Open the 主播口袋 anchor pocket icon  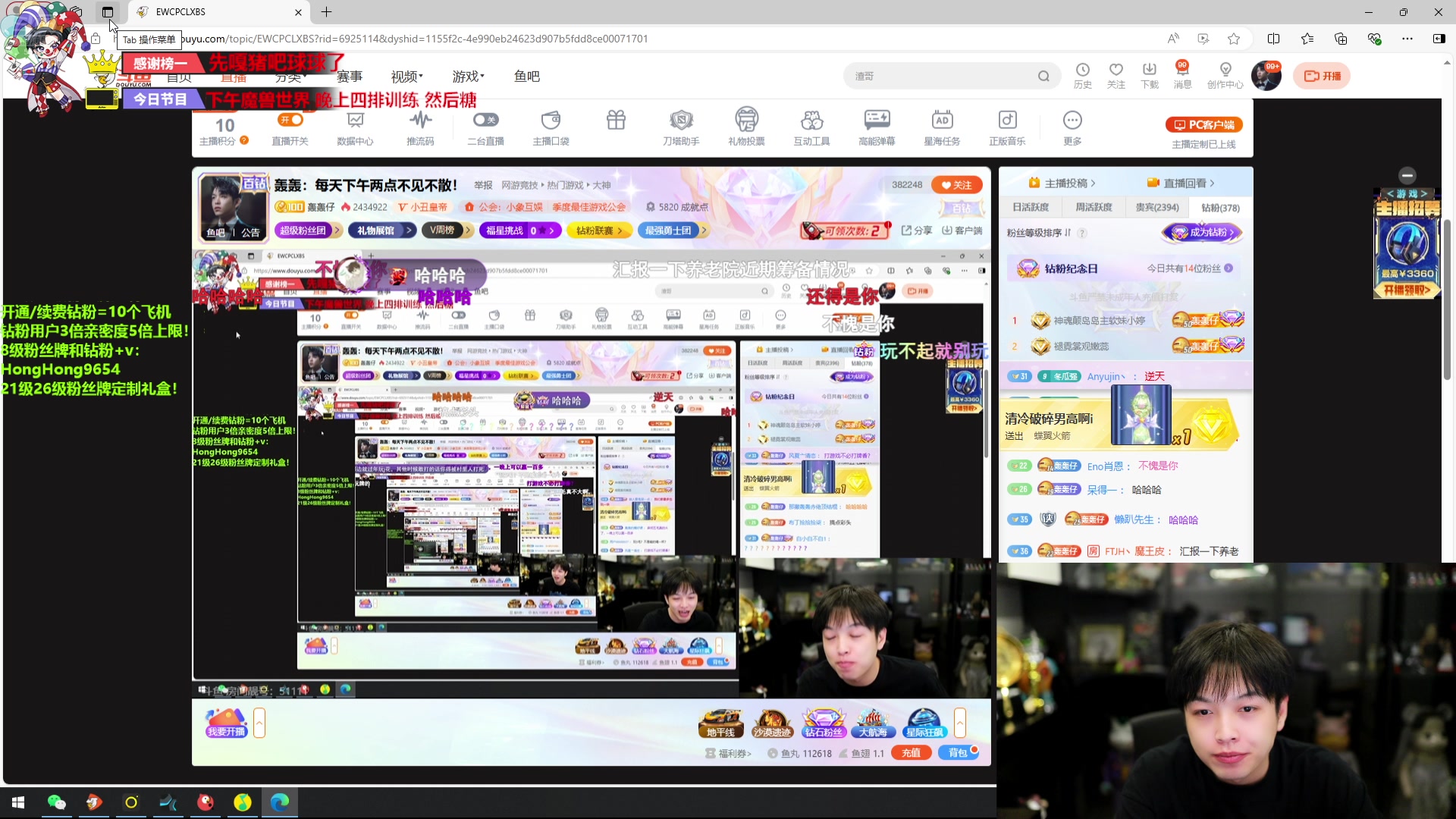click(551, 127)
